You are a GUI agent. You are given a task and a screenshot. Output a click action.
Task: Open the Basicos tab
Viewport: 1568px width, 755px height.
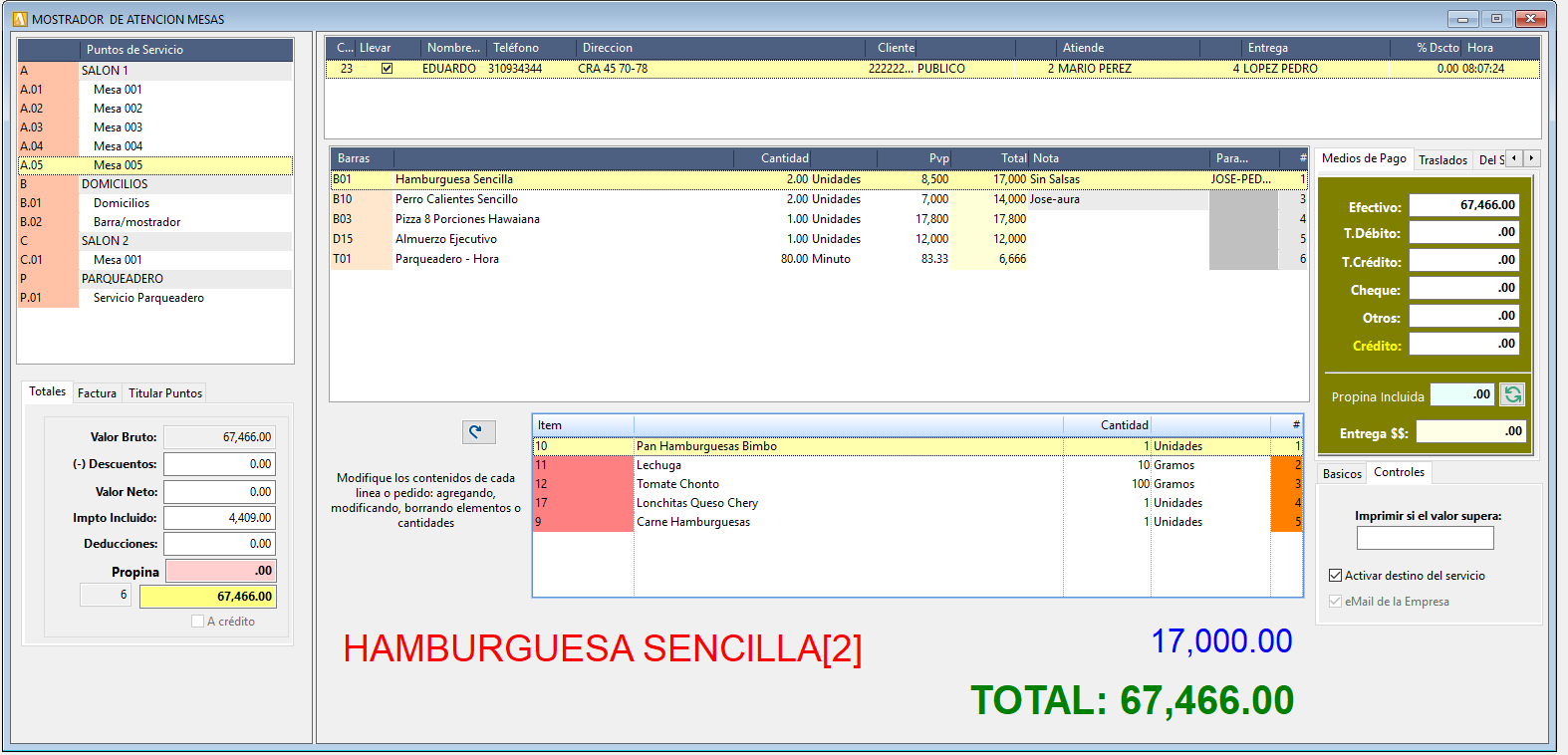coord(1341,474)
